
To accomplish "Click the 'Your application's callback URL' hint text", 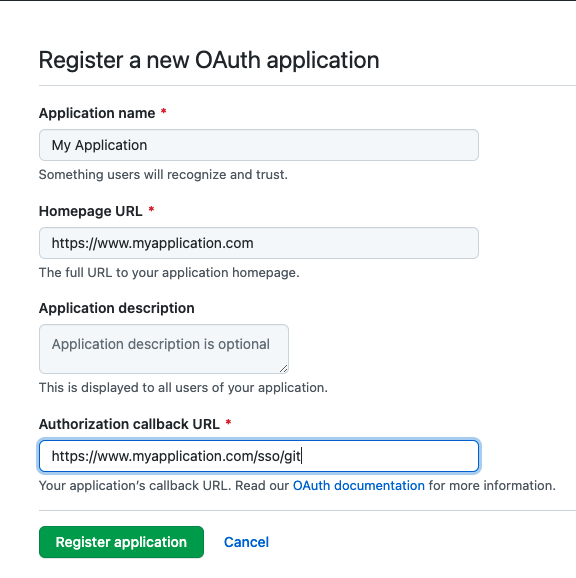I will pyautogui.click(x=297, y=485).
